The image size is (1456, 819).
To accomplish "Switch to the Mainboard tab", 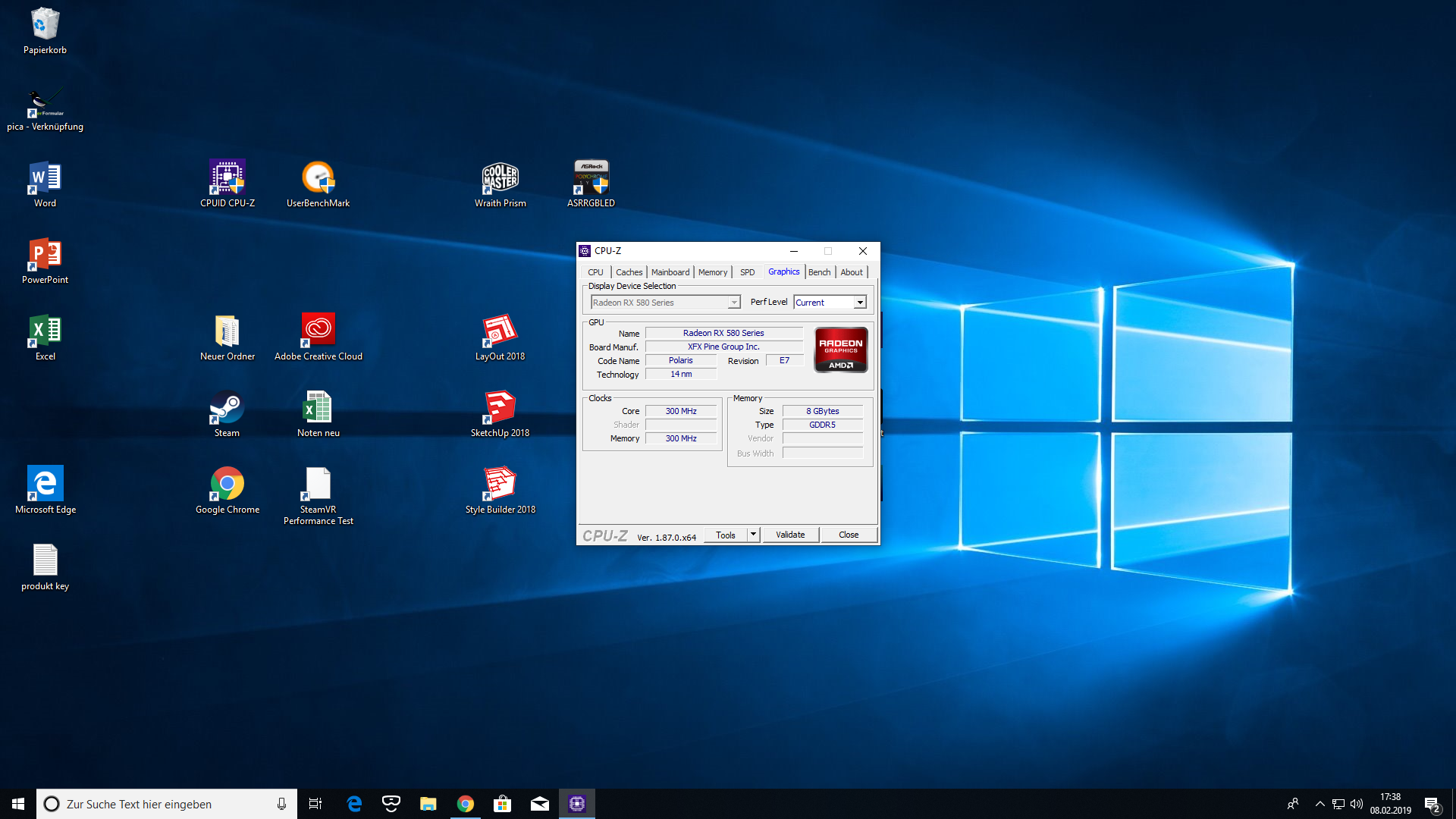I will pos(670,272).
